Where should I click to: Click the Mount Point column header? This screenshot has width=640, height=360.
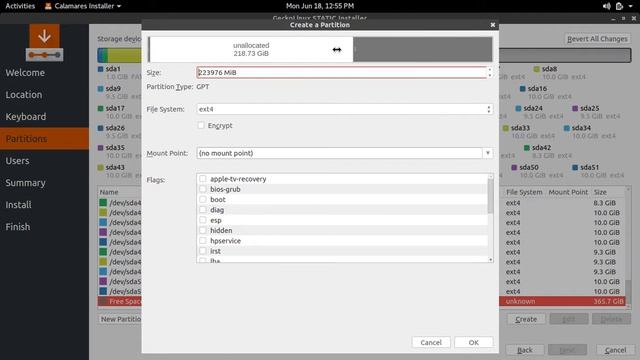568,192
